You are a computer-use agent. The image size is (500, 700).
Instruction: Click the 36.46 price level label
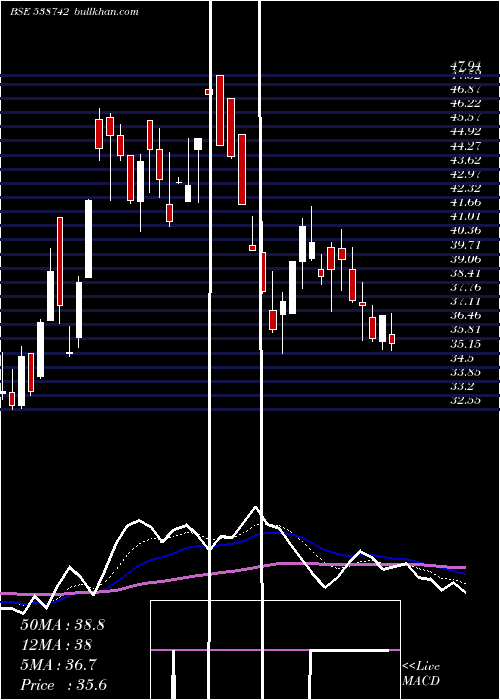click(466, 315)
